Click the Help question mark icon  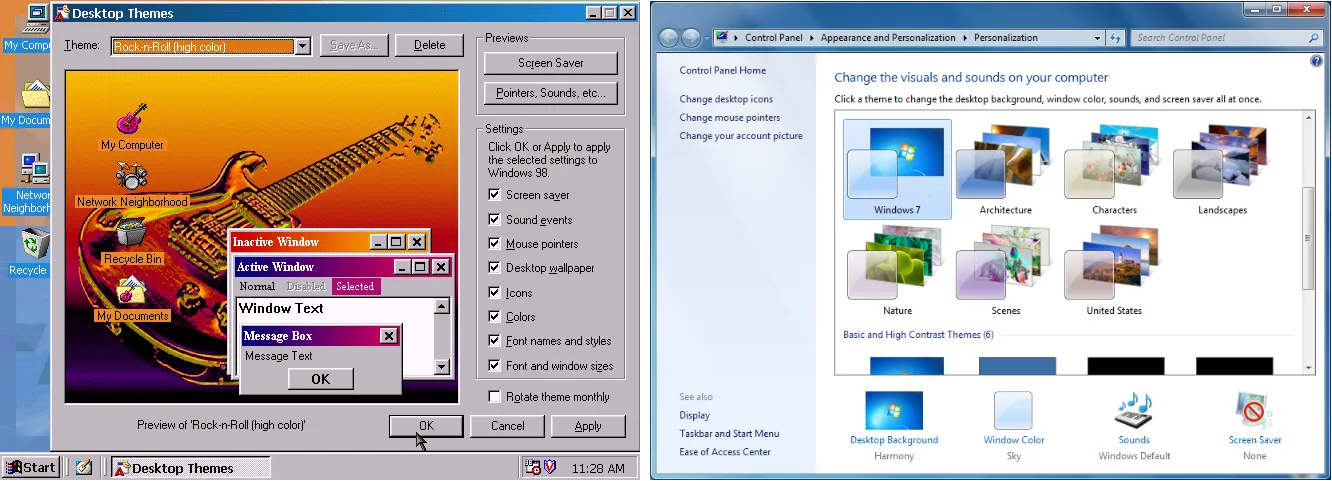point(1316,62)
